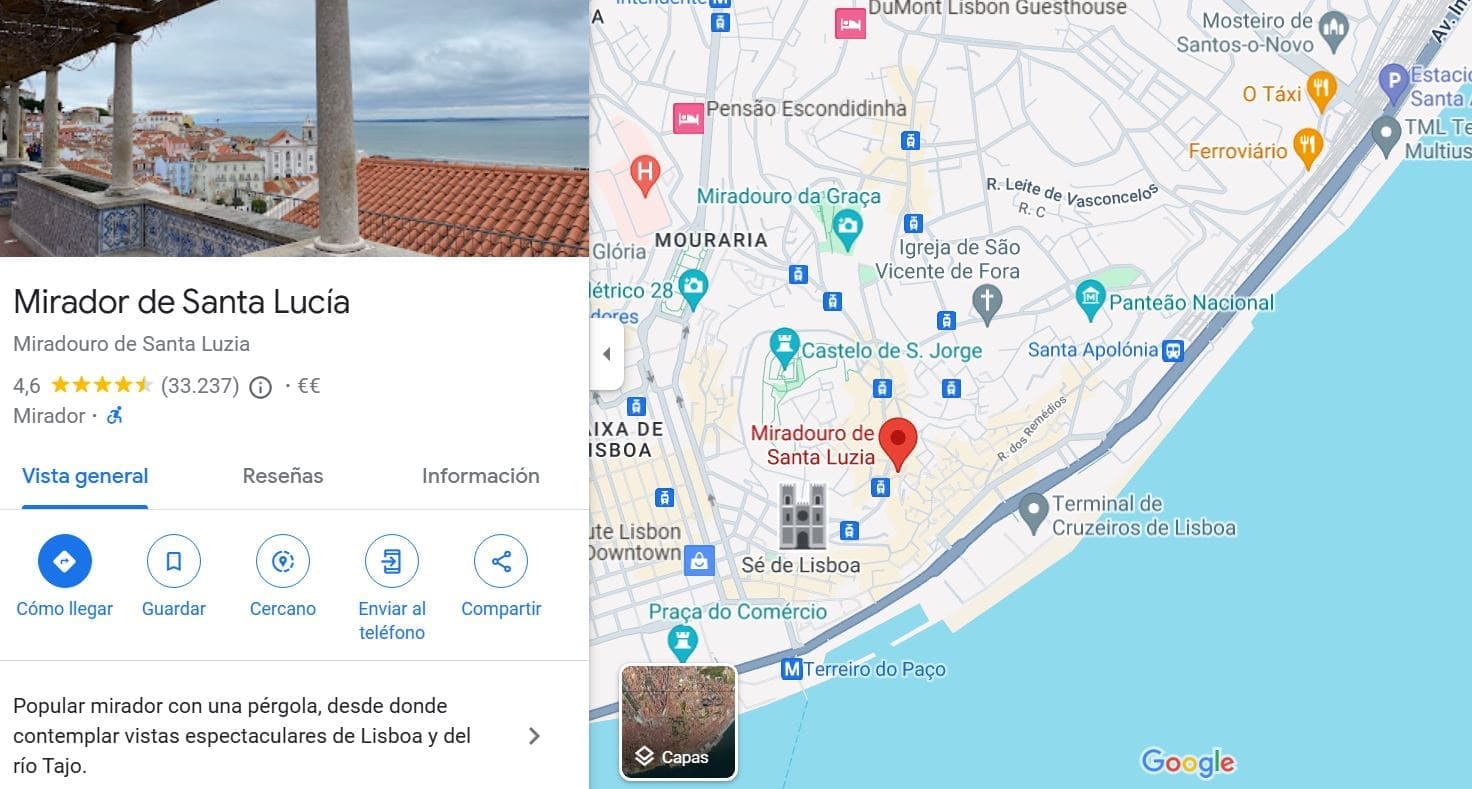This screenshot has width=1472, height=789.
Task: Click the Sé de Lisboa cathedral icon
Action: pyautogui.click(x=803, y=515)
